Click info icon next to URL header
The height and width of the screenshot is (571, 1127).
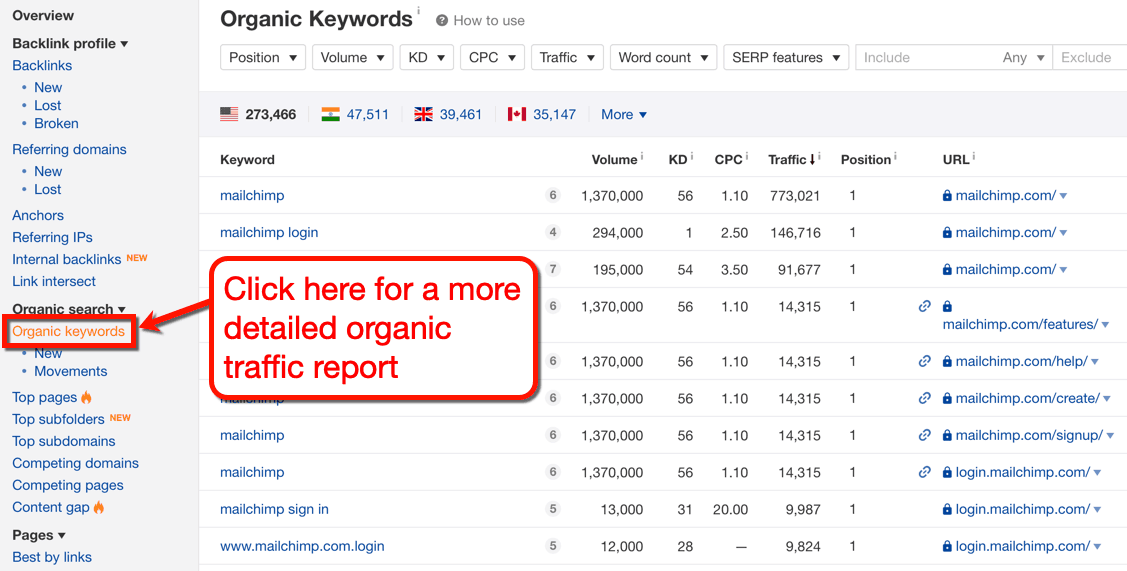click(x=973, y=156)
